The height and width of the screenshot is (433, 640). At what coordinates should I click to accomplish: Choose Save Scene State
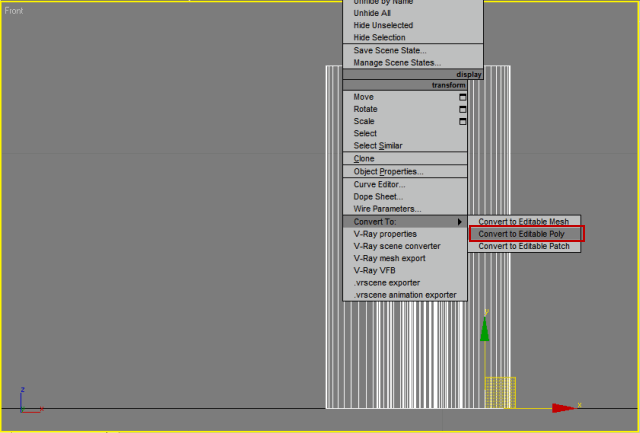[x=413, y=51]
